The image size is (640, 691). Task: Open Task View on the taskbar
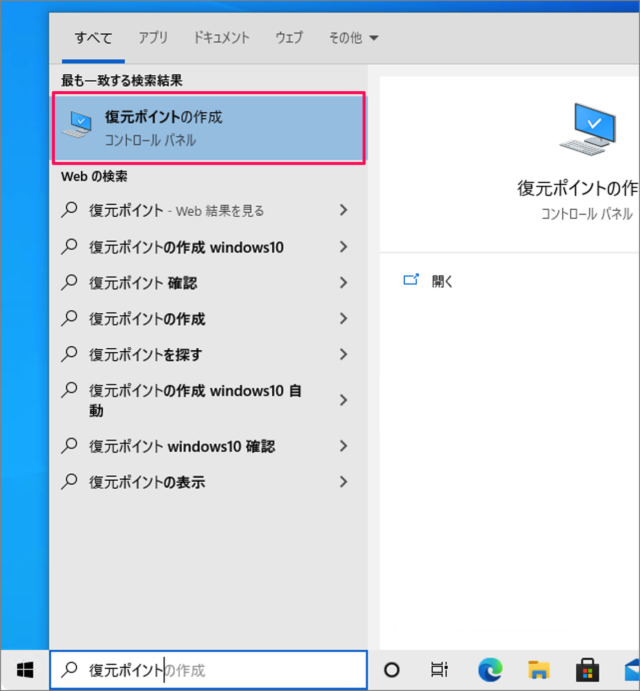coord(439,670)
